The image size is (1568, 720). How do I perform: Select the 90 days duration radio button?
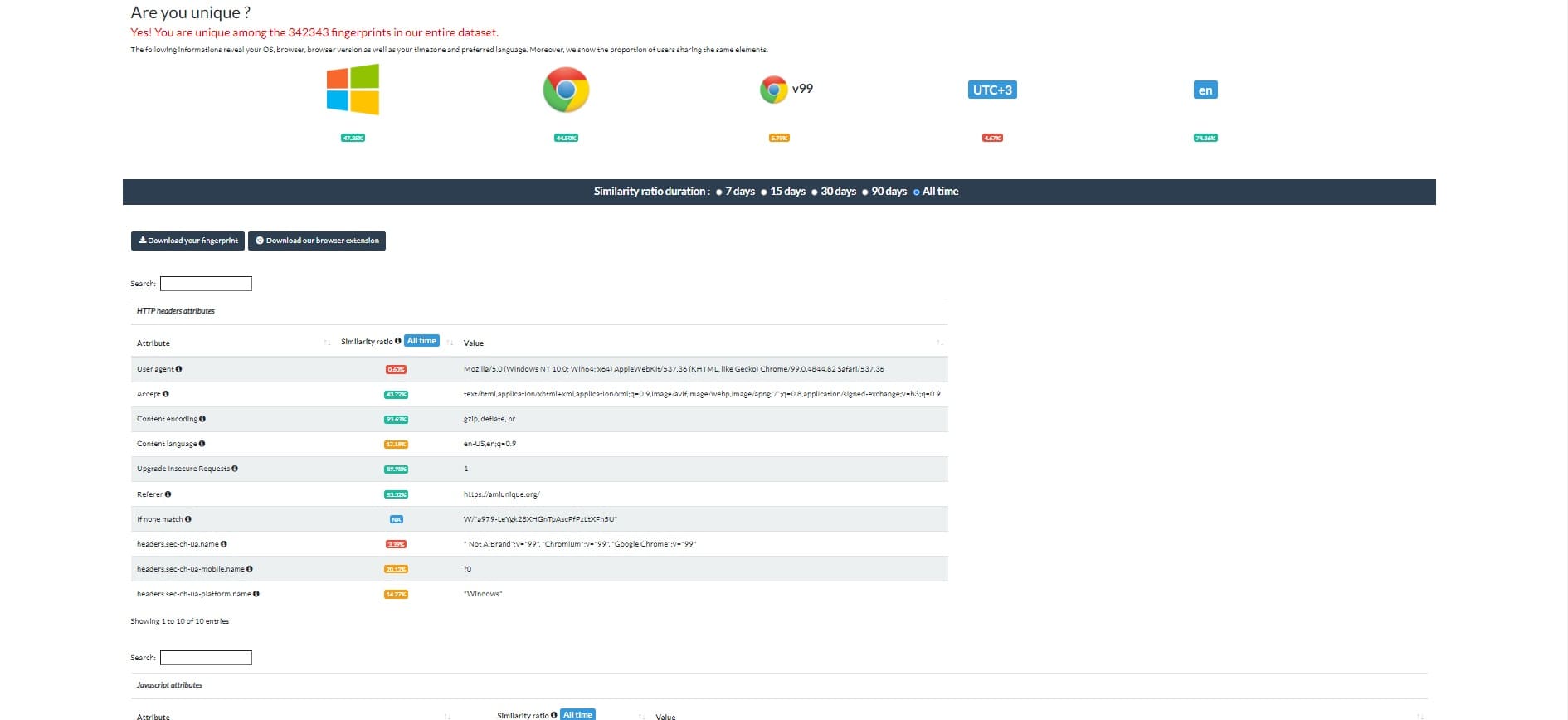[865, 192]
